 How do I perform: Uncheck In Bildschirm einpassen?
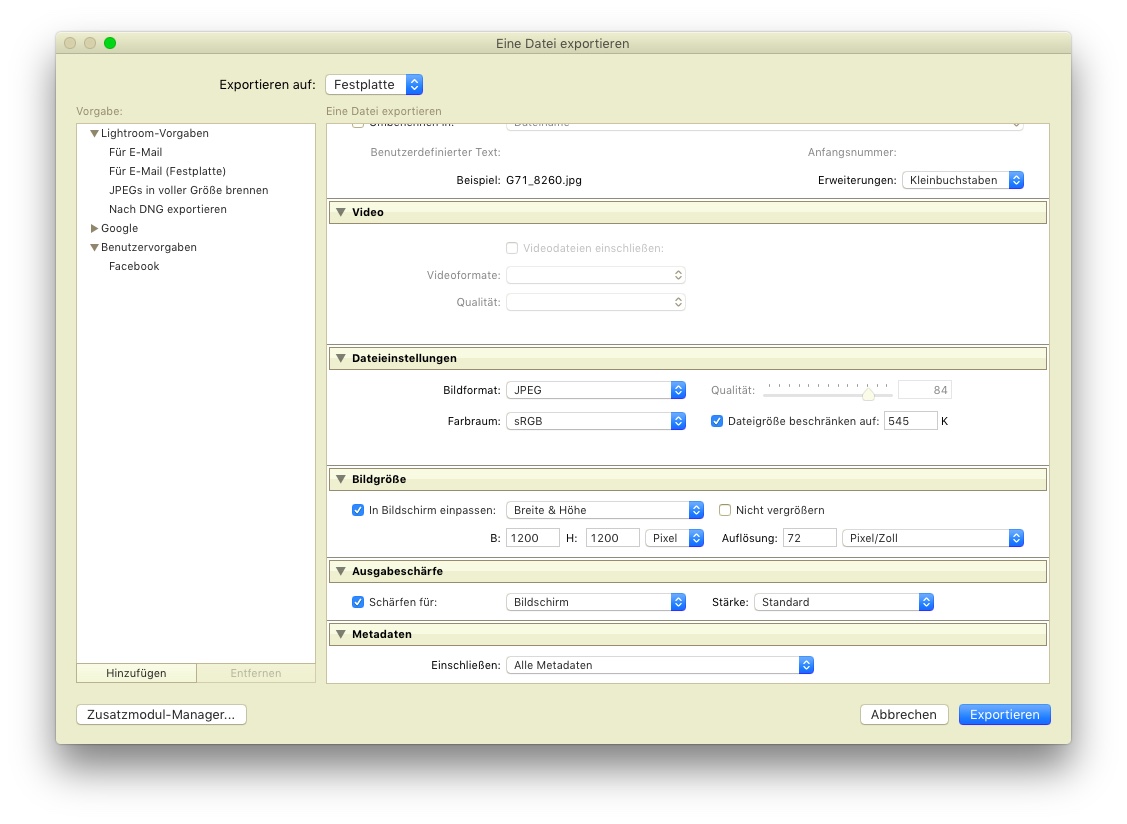(358, 511)
